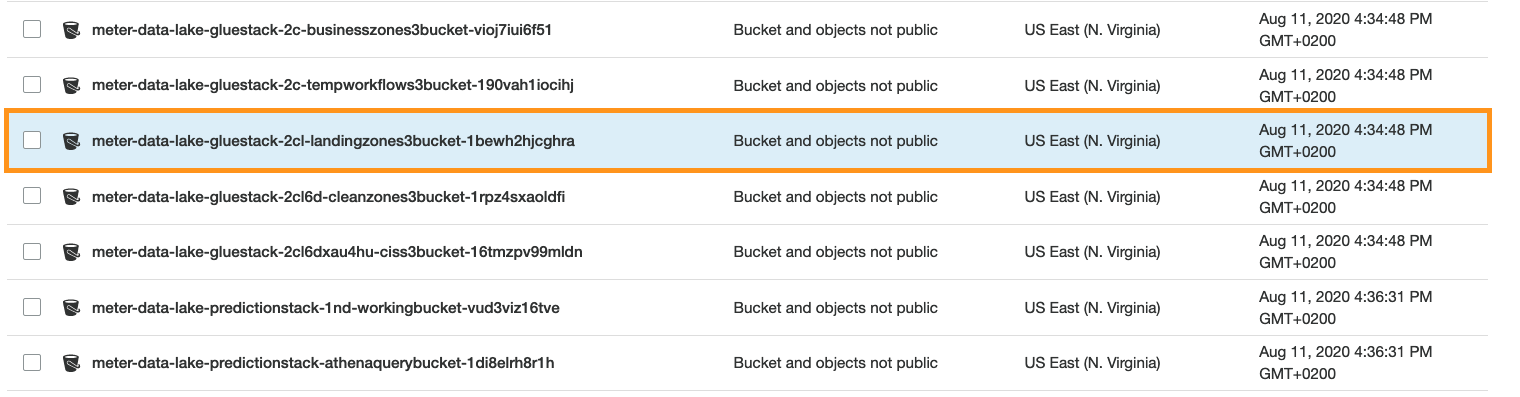
Task: Click bucket icon beside ciss3bucket row
Action: (71, 252)
